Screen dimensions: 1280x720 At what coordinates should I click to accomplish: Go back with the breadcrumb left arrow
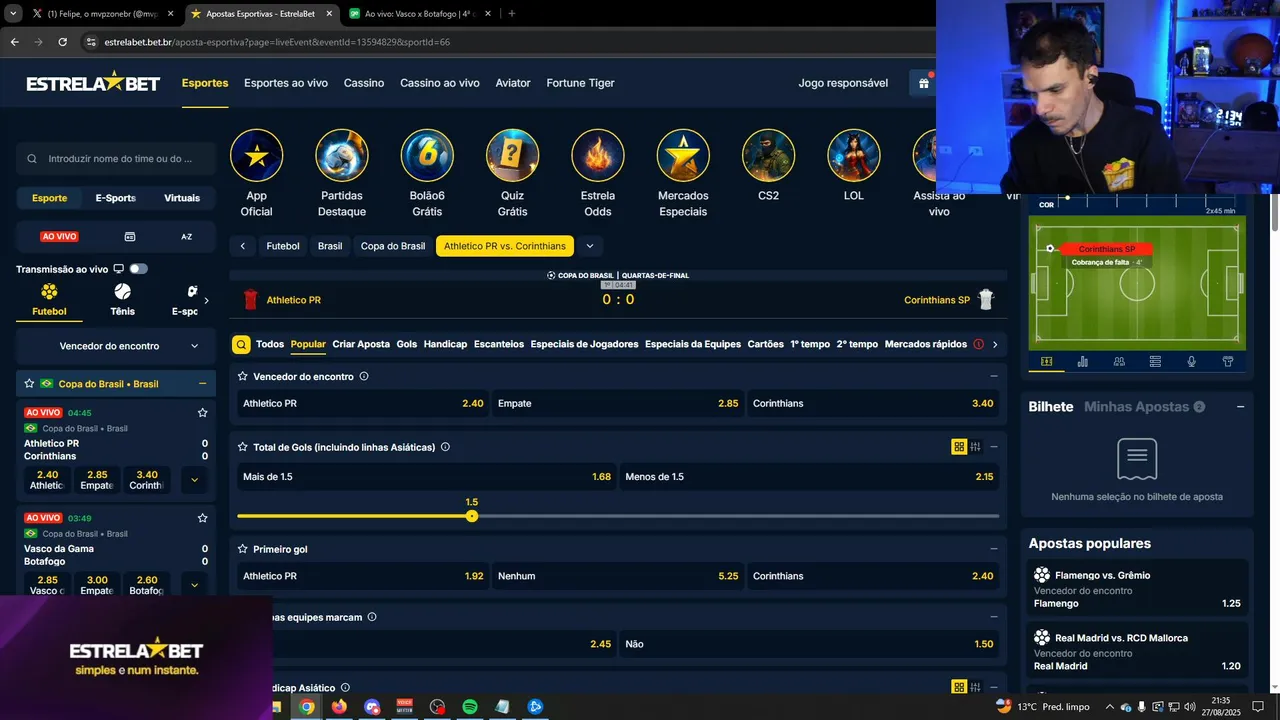(x=242, y=246)
